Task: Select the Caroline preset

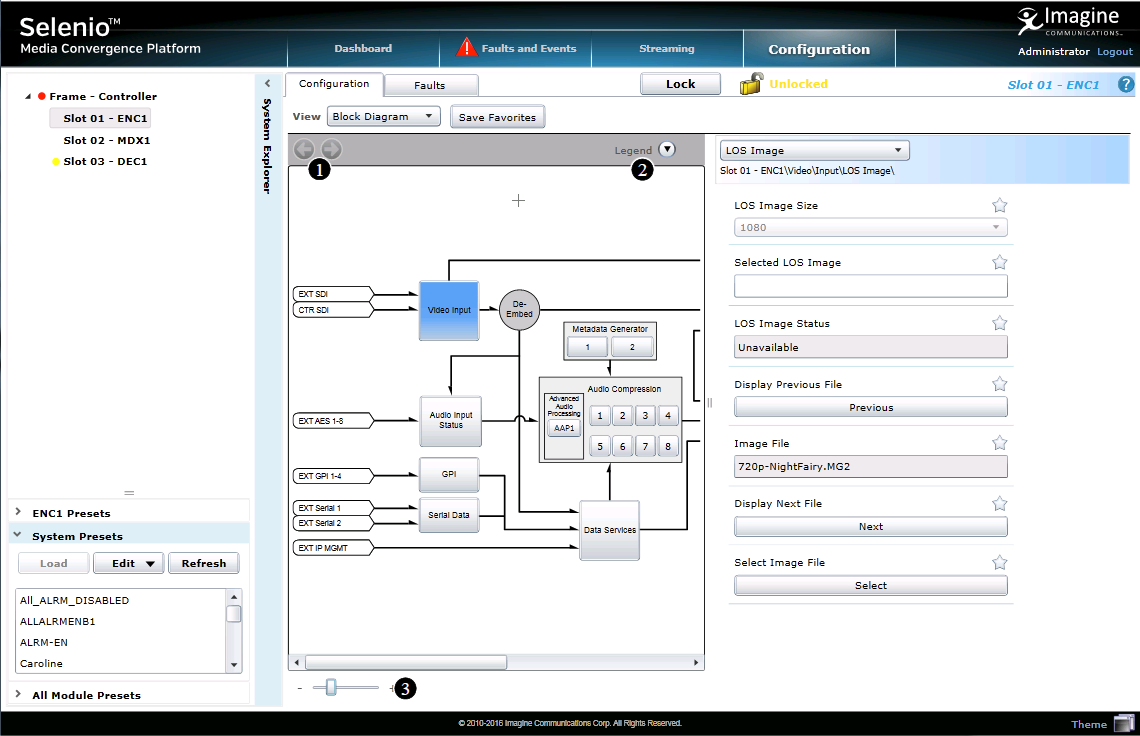Action: 41,664
